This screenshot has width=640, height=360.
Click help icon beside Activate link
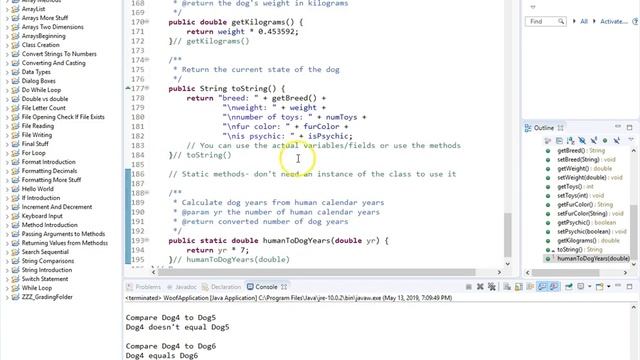tap(635, 21)
